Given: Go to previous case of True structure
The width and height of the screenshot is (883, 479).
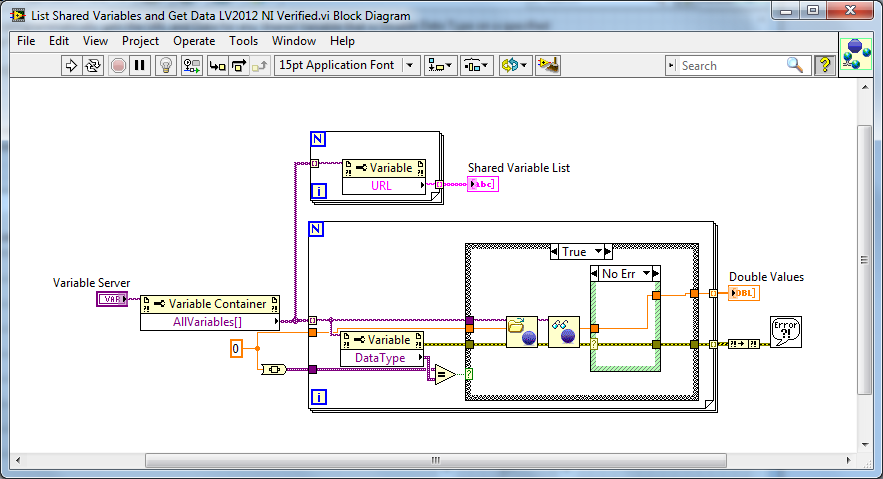Looking at the screenshot, I should click(x=554, y=252).
